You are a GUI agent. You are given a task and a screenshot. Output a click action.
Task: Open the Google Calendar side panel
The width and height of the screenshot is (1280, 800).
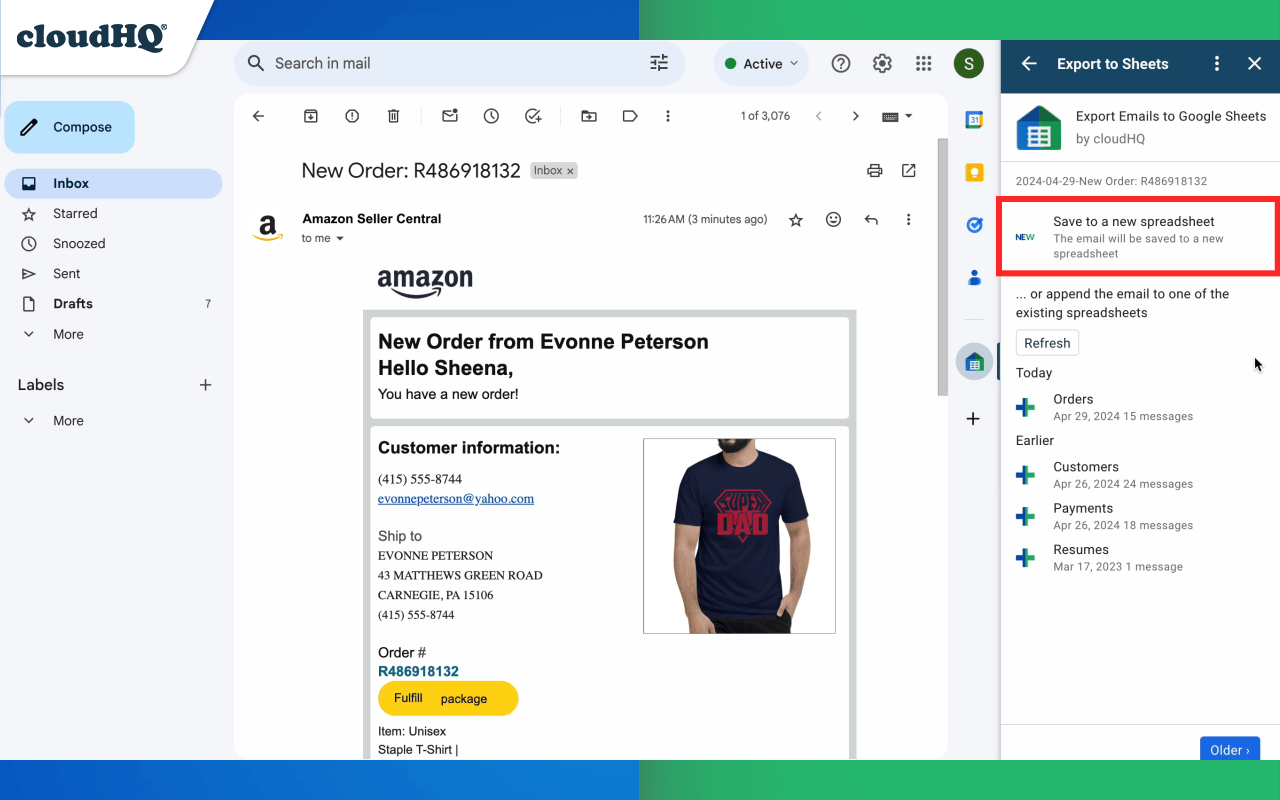974,119
